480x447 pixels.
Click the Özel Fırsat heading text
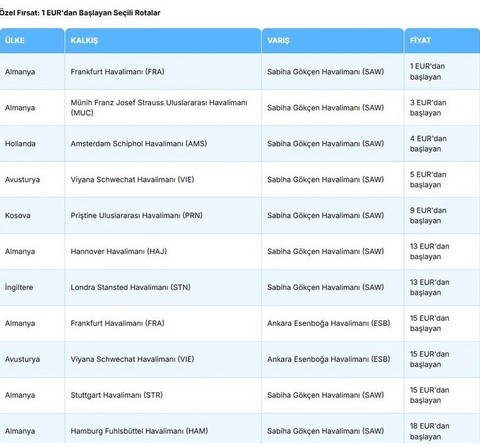point(80,13)
